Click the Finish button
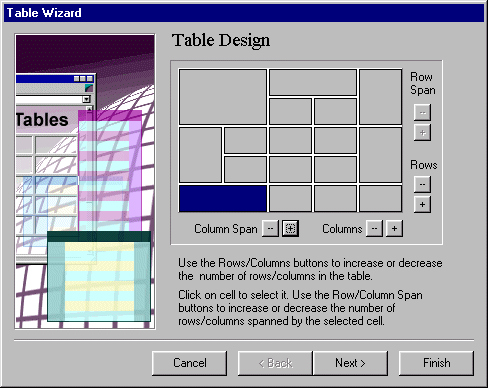 pyautogui.click(x=436, y=363)
